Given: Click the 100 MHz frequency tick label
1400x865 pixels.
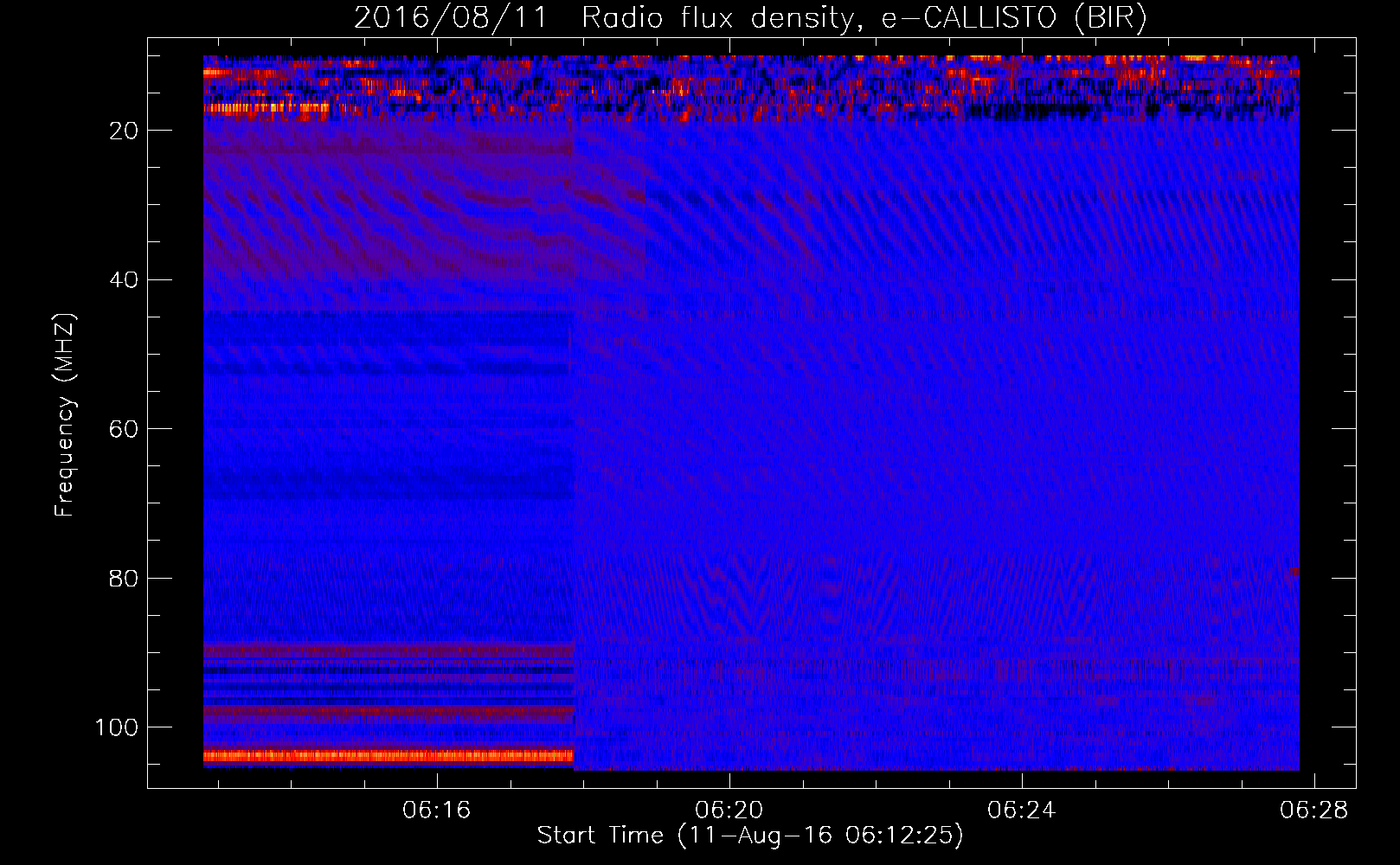Looking at the screenshot, I should point(117,727).
